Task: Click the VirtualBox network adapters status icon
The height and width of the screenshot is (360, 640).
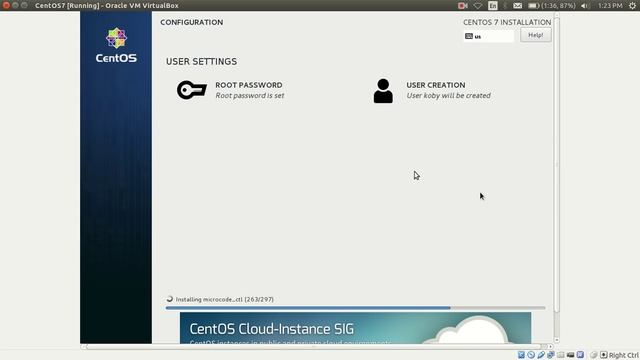Action: [551, 355]
